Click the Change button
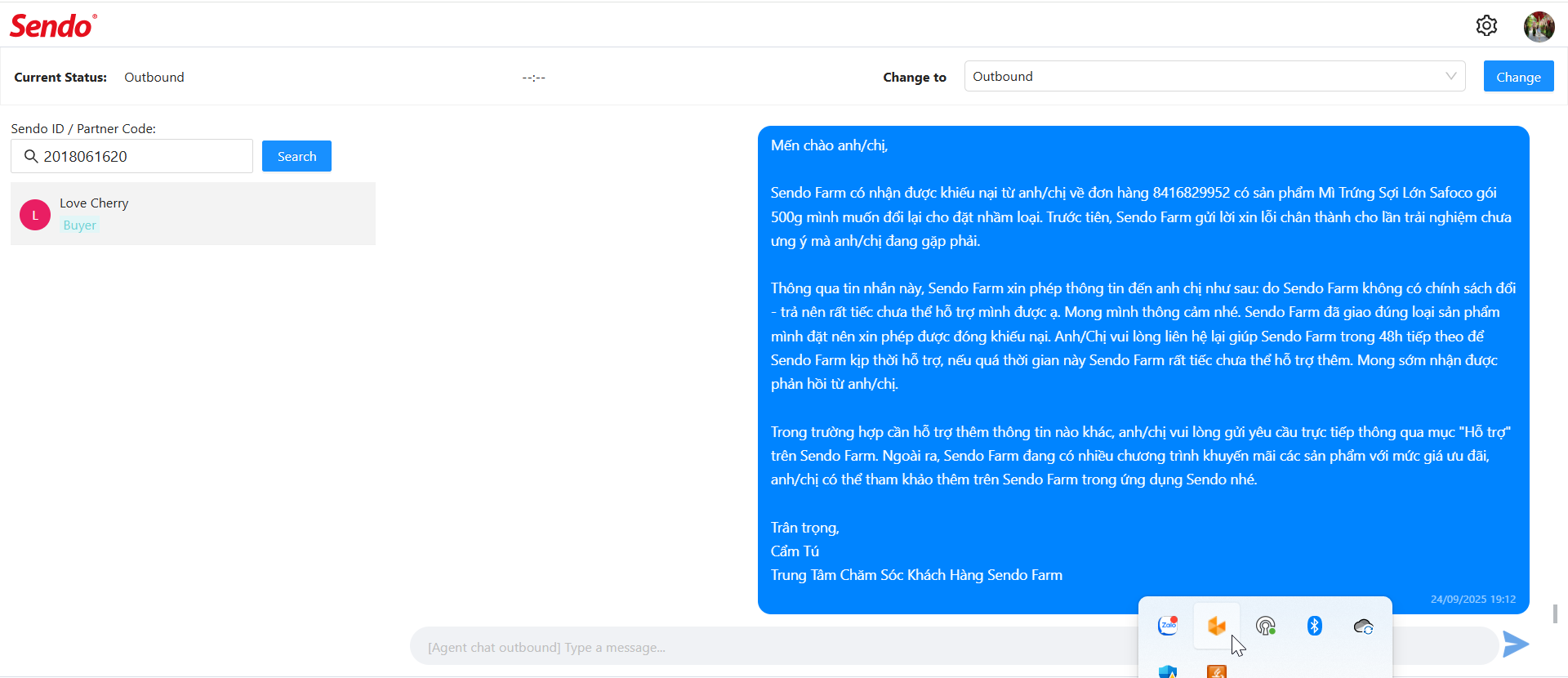Viewport: 1568px width, 678px height. click(x=1518, y=77)
